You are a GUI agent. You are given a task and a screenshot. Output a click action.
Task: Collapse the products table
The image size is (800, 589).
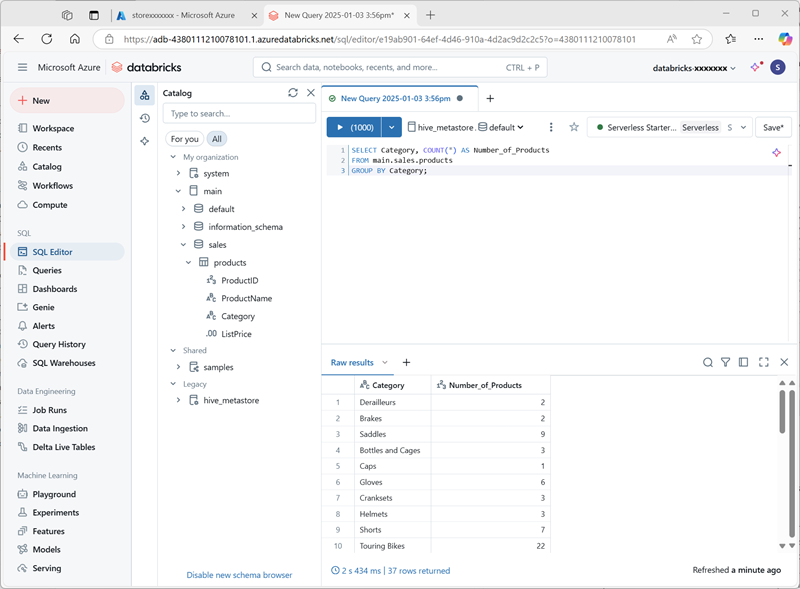188,262
